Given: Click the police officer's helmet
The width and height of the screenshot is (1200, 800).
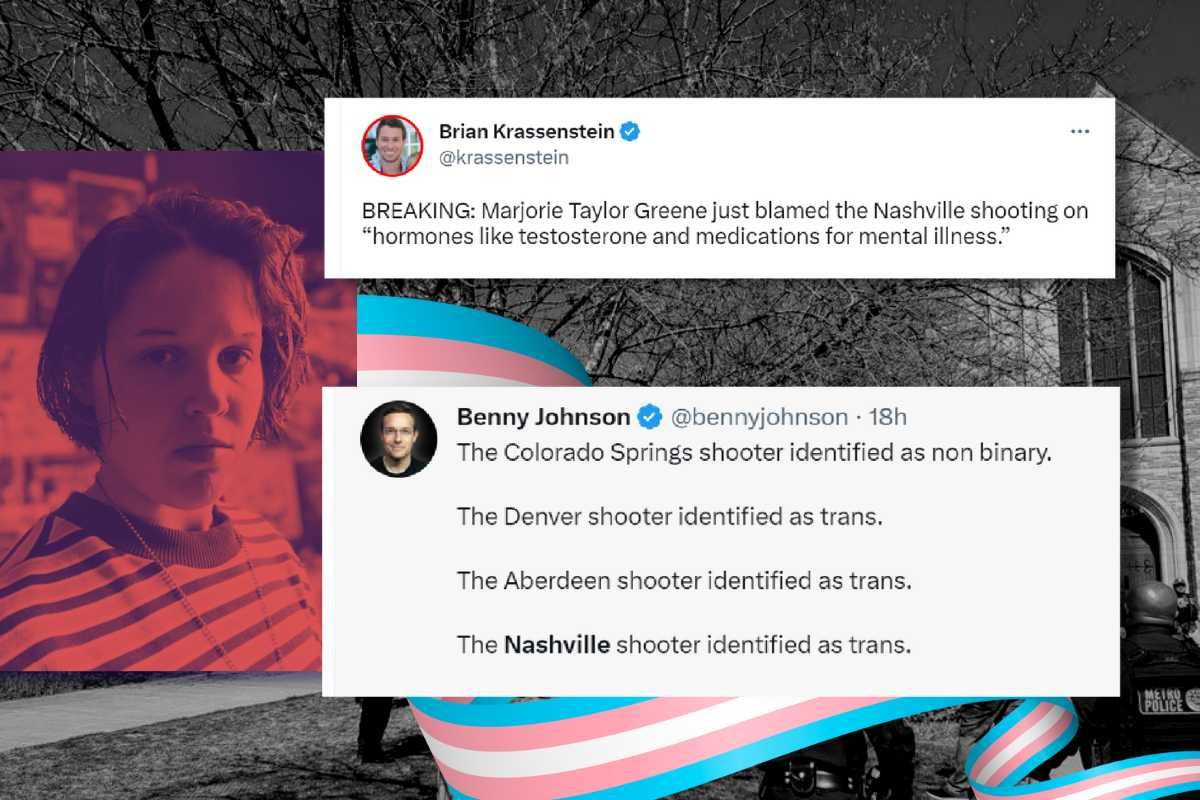Looking at the screenshot, I should [x=1152, y=603].
